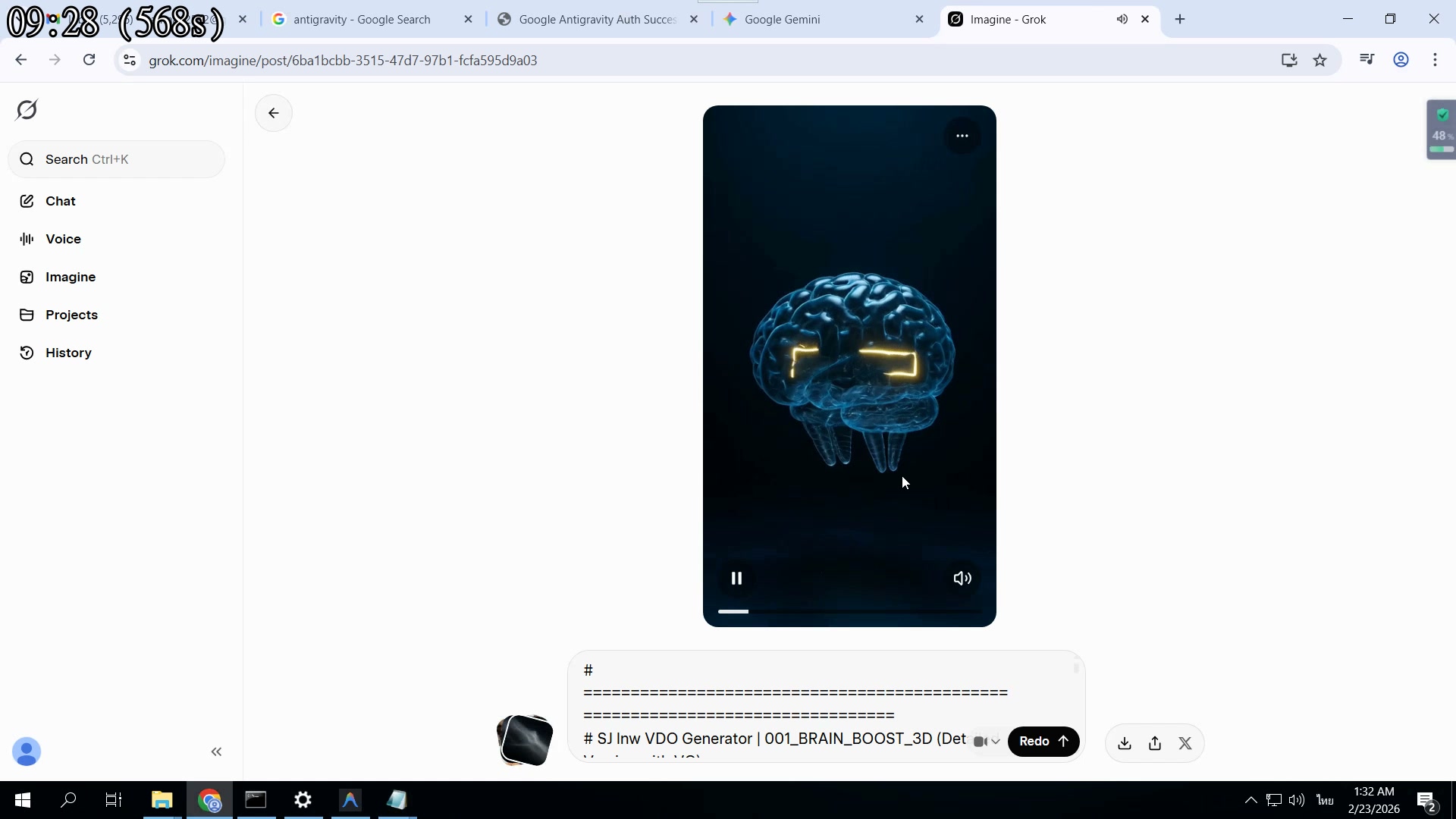Open Voice mode from the sidebar
The height and width of the screenshot is (819, 1456).
pyautogui.click(x=63, y=239)
